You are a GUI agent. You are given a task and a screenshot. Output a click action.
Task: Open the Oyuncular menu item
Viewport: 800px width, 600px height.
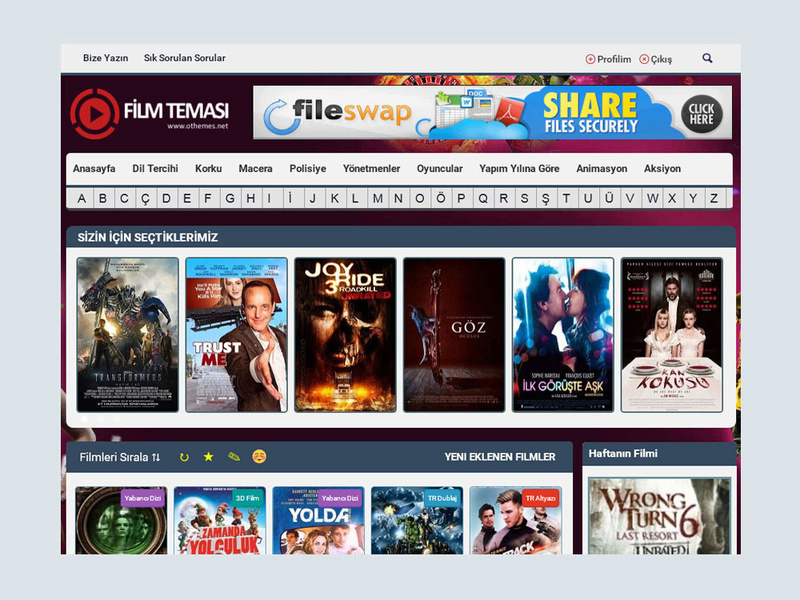tap(440, 168)
